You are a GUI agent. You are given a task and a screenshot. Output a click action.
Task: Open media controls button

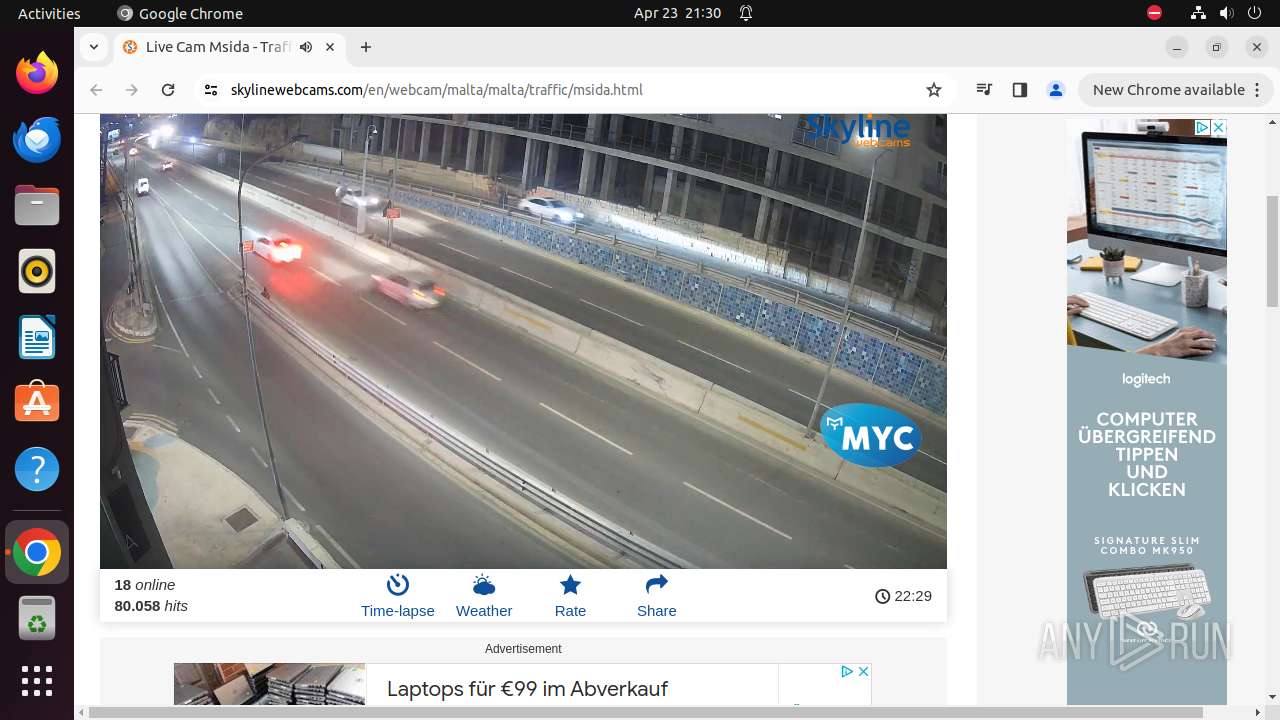coord(985,90)
